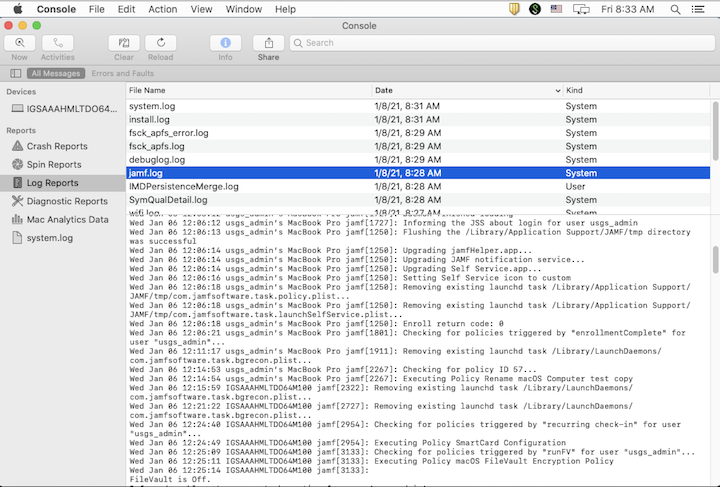Click the log content vertical scrollbar
The height and width of the screenshot is (487, 720).
pyautogui.click(x=715, y=260)
